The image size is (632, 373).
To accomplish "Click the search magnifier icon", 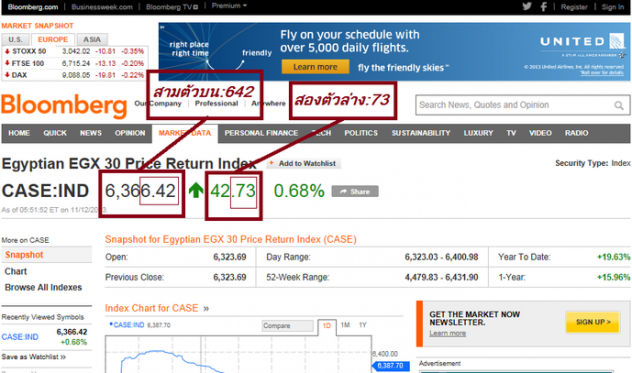I will point(619,105).
